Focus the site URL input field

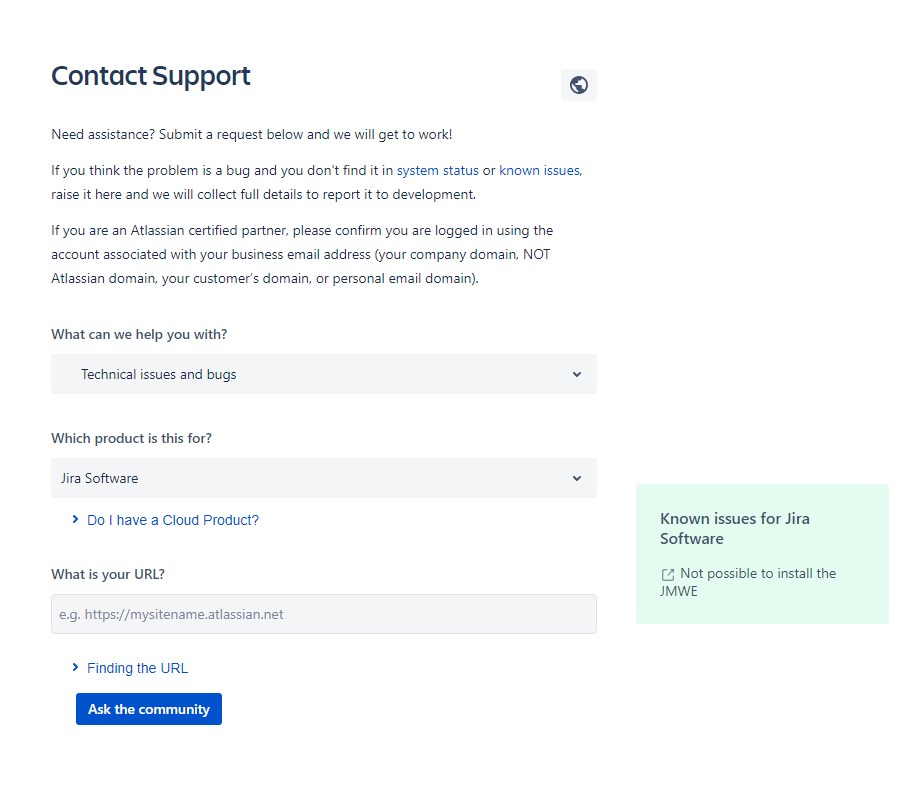click(323, 614)
